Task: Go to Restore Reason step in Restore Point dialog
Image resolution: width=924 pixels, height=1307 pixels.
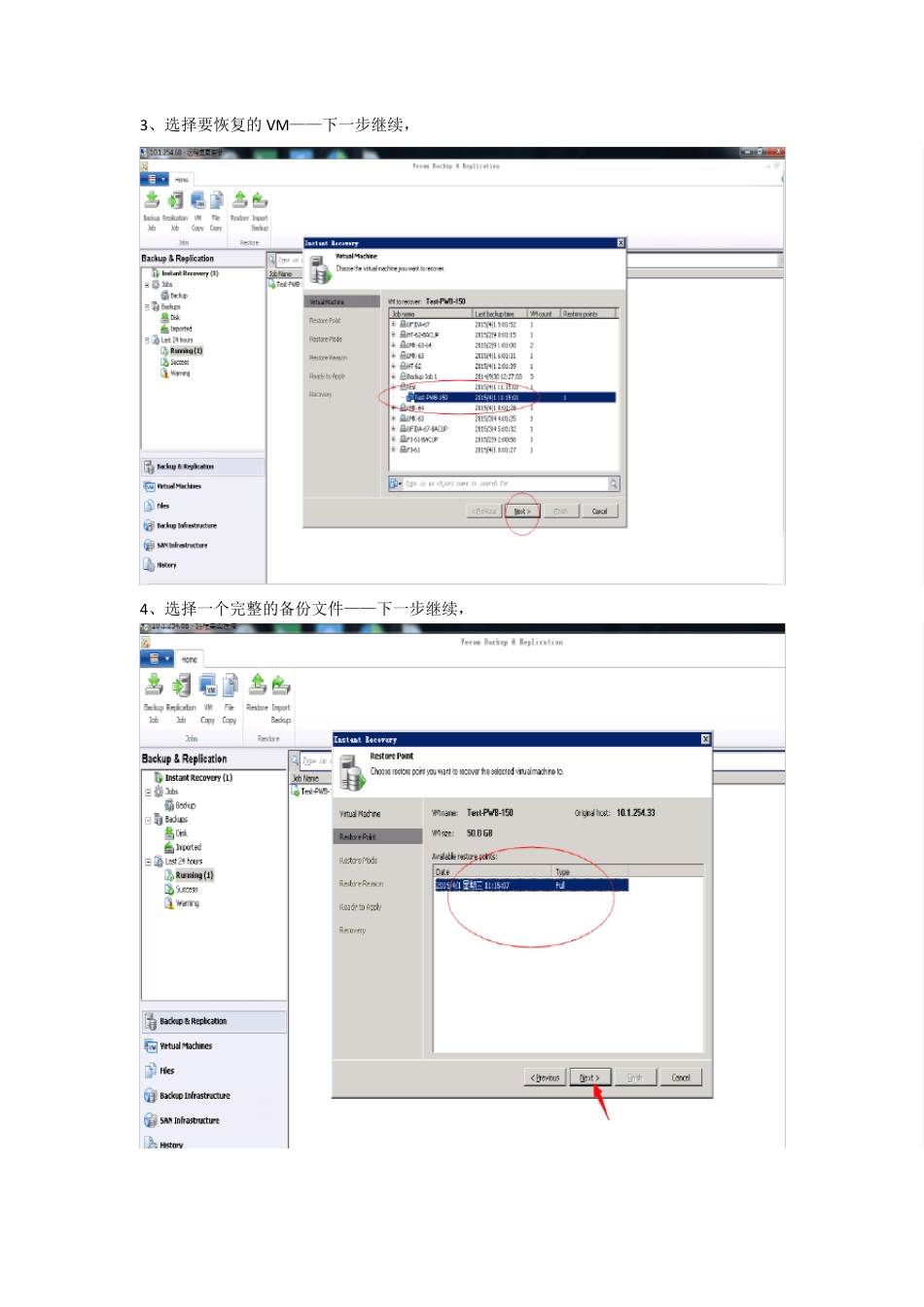Action: point(361,884)
